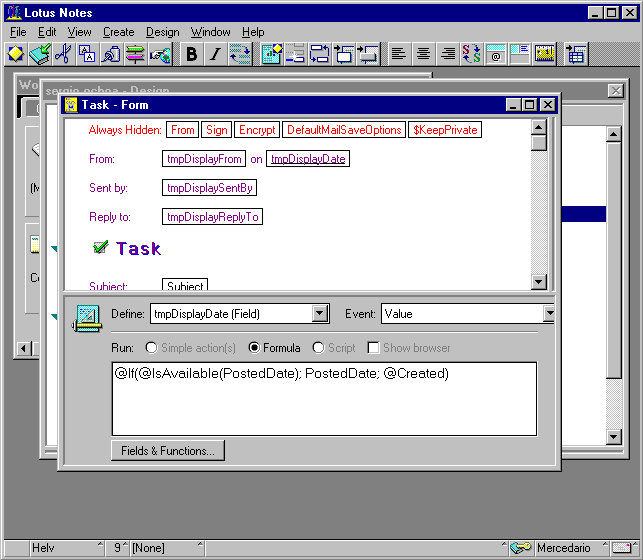Click the window with @ symbol icon
Viewport: 643px width, 560px height.
(x=496, y=54)
